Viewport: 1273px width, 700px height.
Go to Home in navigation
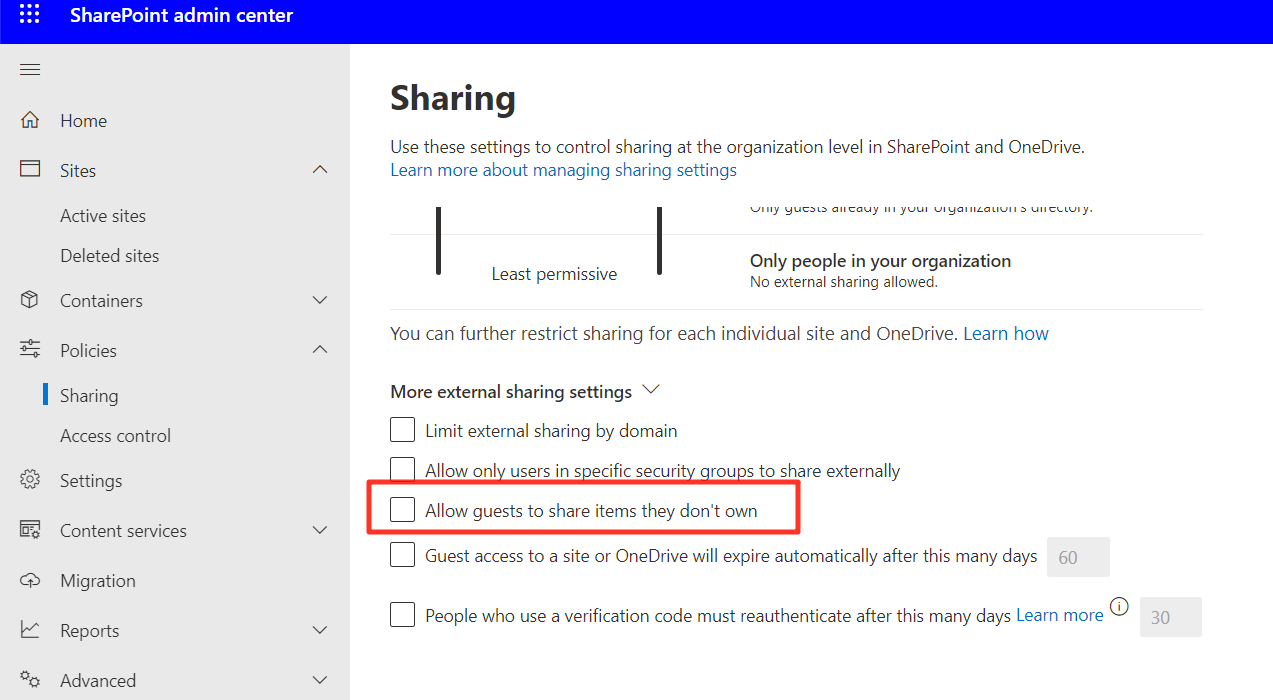coord(83,121)
